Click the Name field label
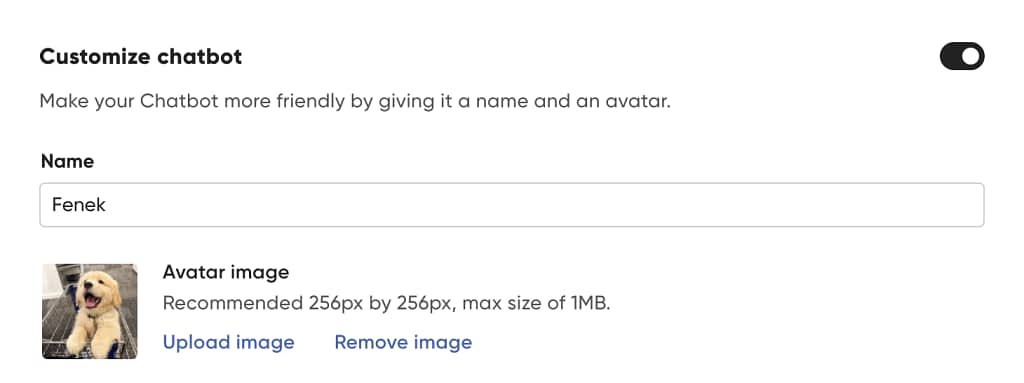Viewport: 1024px width, 383px height. coord(67,161)
